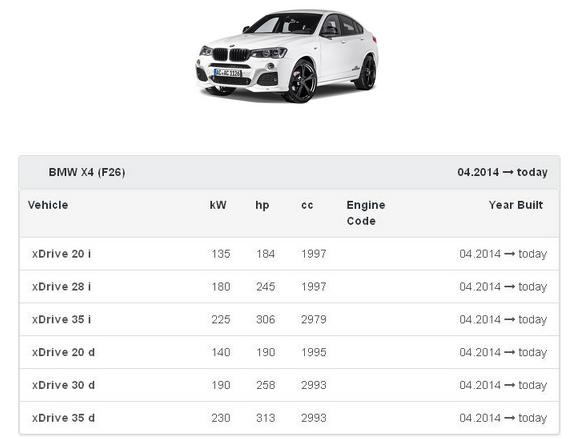
Task: Click the Year Built column header
Action: [516, 205]
